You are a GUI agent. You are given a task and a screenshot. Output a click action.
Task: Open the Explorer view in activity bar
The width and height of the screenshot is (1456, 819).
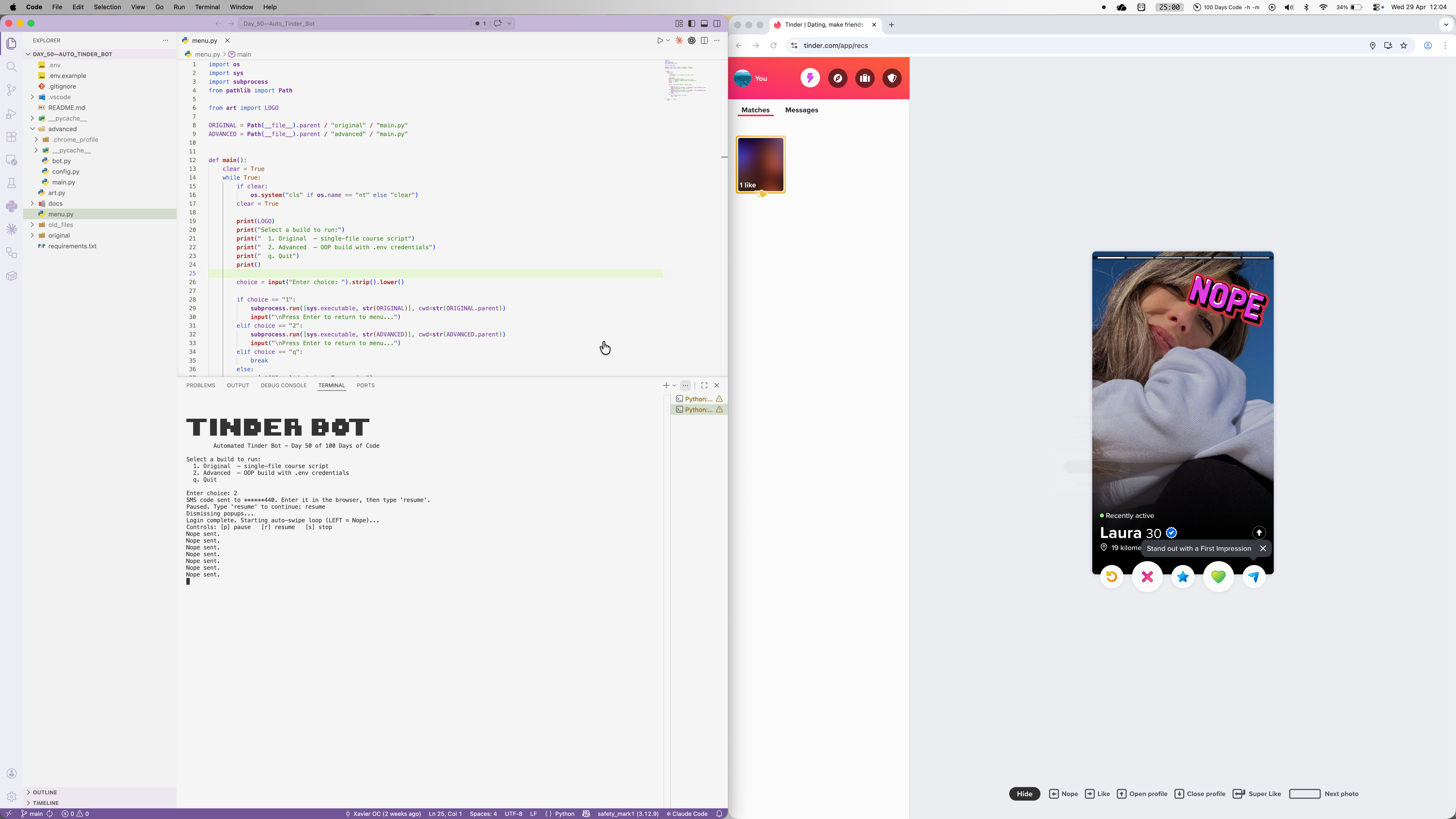pos(11,44)
